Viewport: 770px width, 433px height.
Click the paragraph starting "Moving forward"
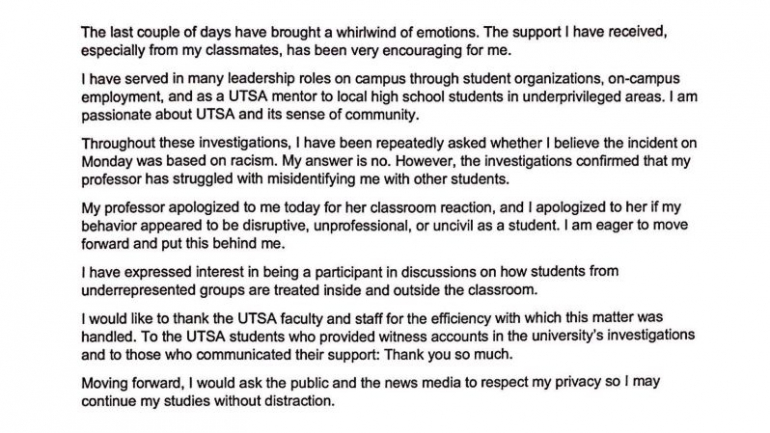[x=370, y=391]
